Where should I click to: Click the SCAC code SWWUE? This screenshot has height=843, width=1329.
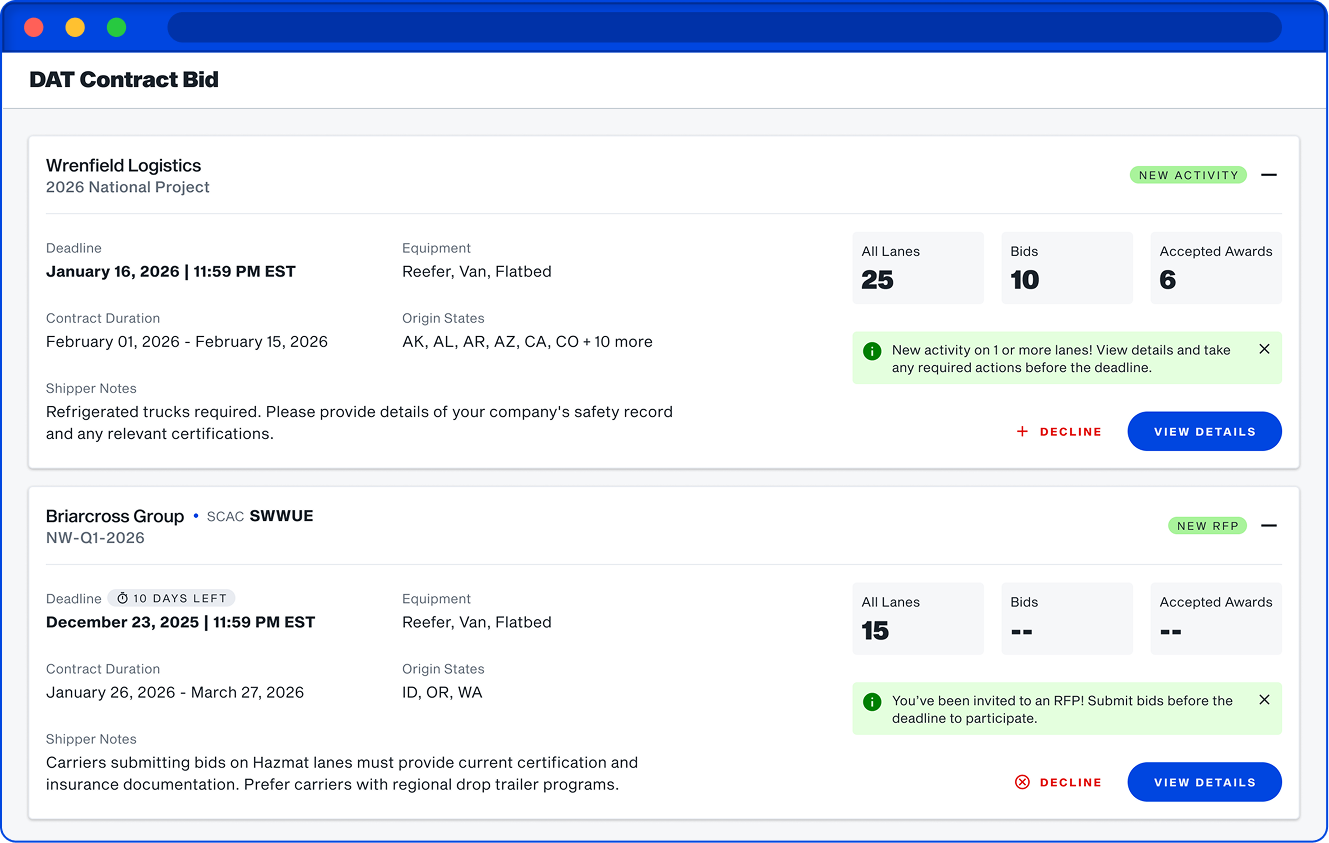(281, 516)
